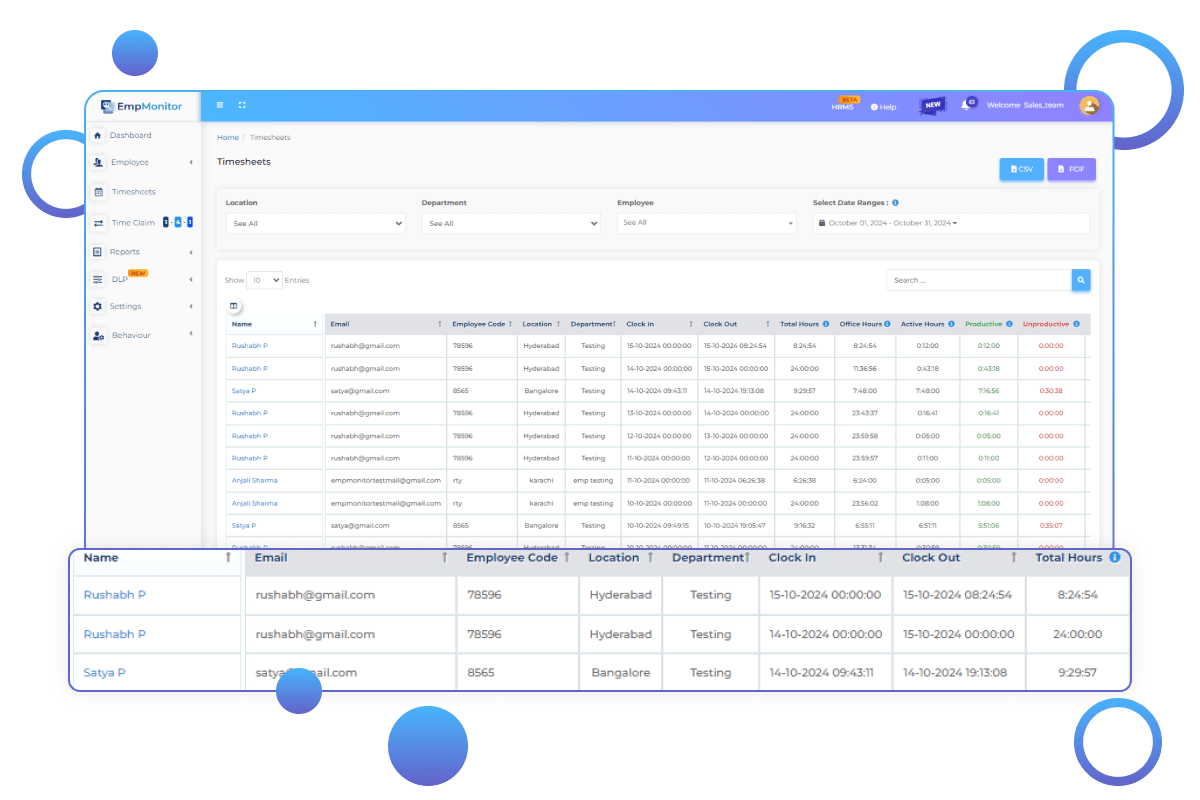1200x800 pixels.
Task: Toggle the sidebar hamburger menu icon
Action: point(220,105)
